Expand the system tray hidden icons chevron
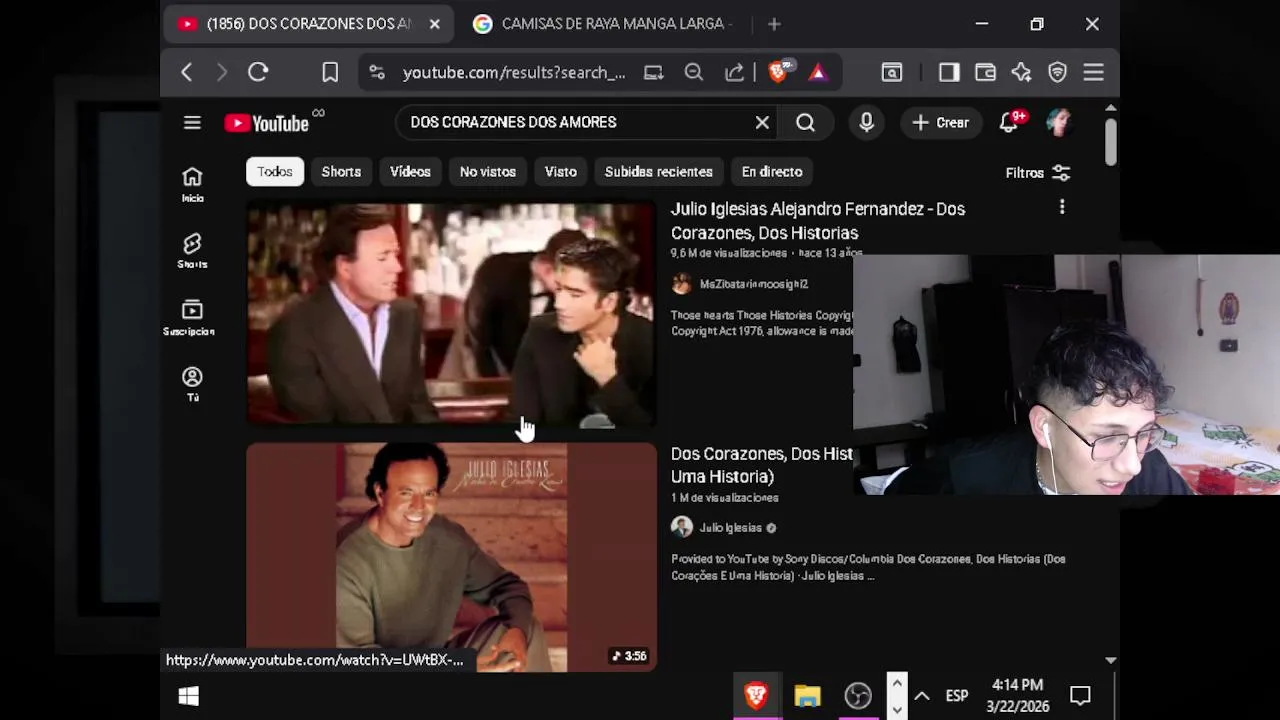Screen dimensions: 1280x720 click(922, 696)
